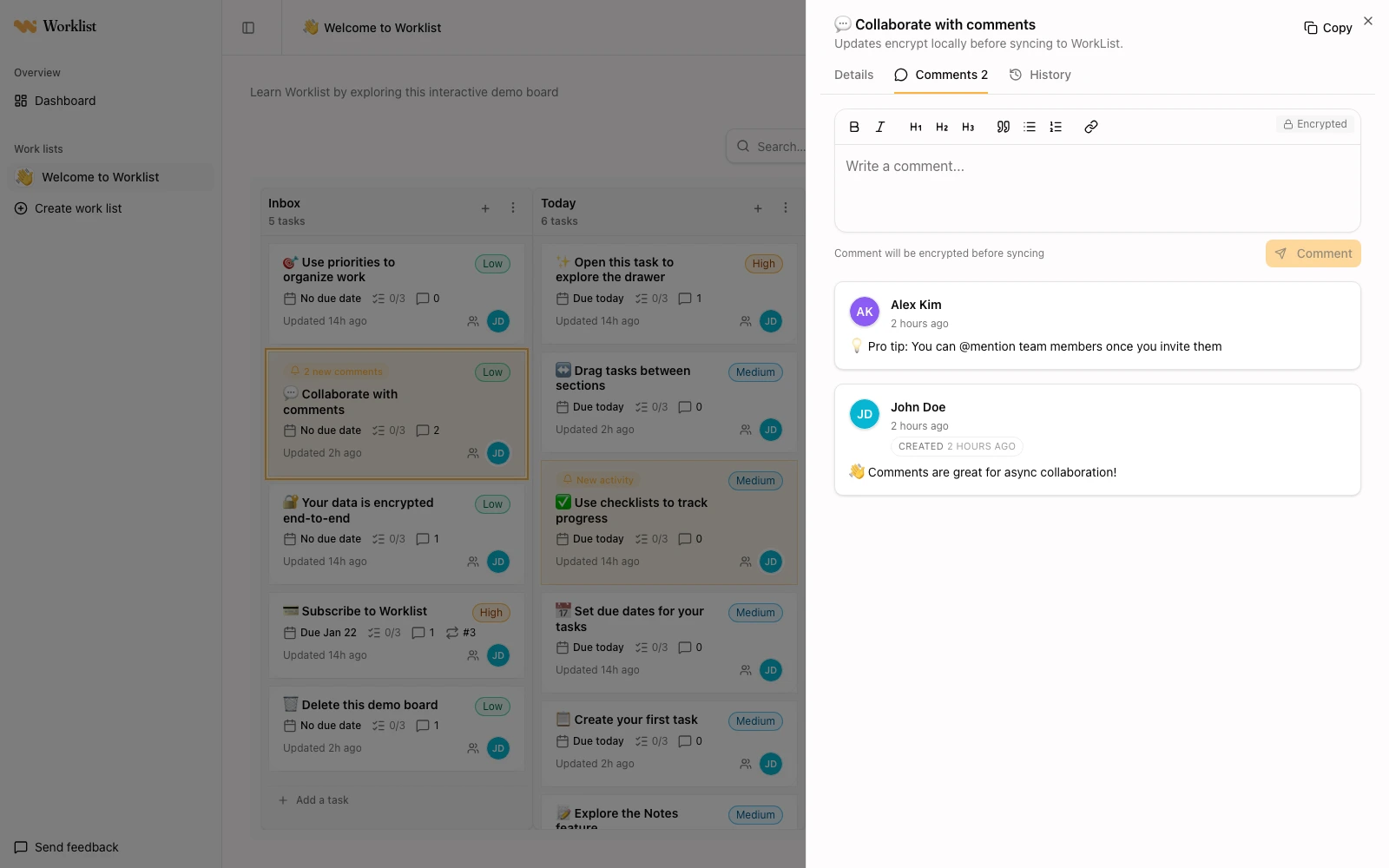1389x868 pixels.
Task: Open Inbox section options menu
Action: tap(513, 208)
